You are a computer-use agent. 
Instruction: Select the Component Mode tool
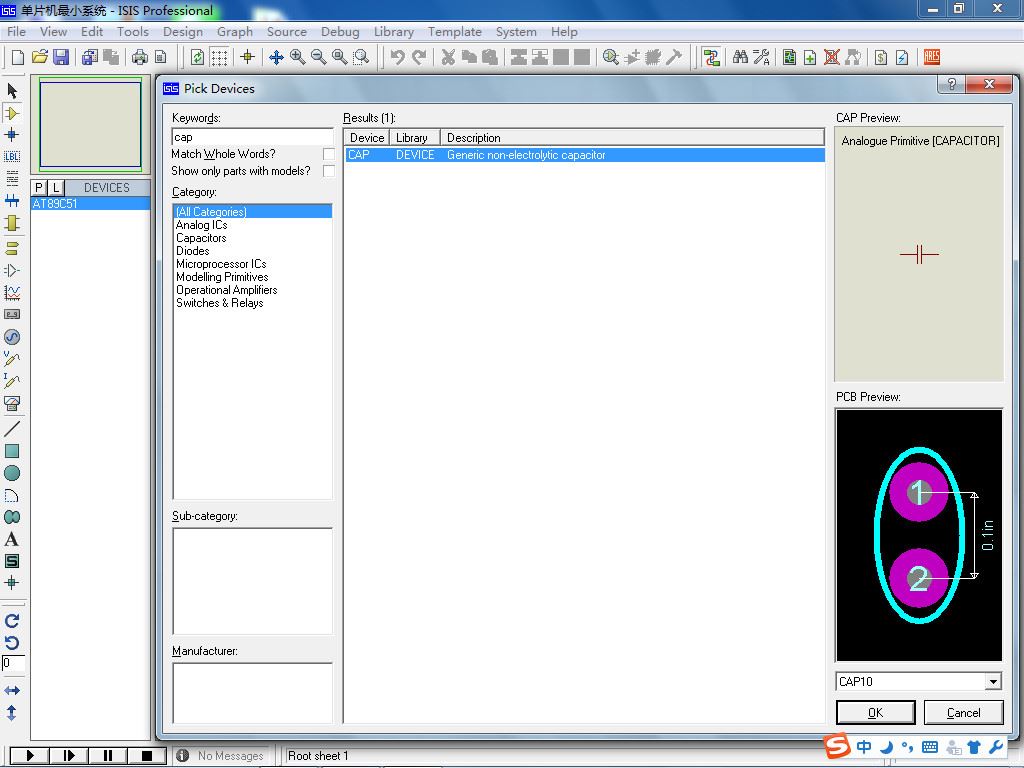[12, 113]
